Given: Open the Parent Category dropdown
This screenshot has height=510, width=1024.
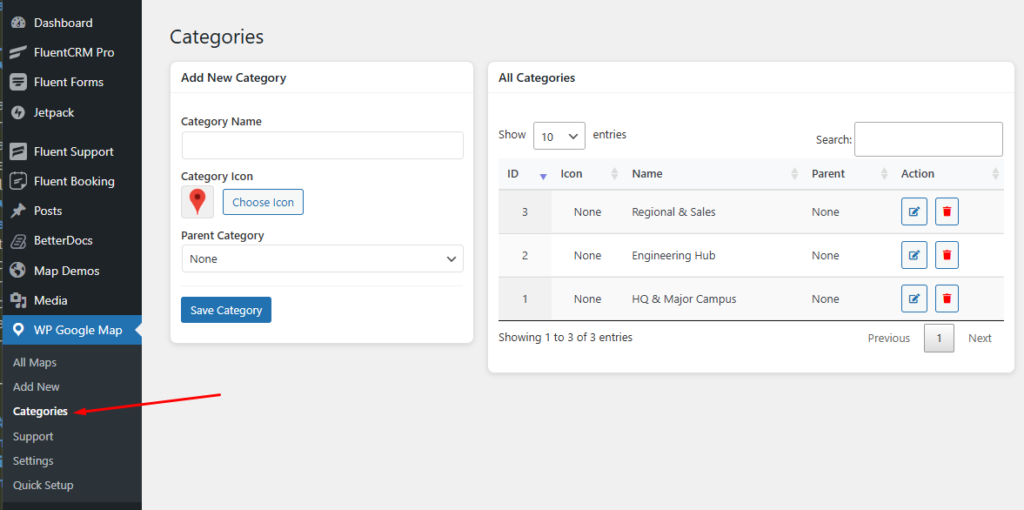Looking at the screenshot, I should click(x=322, y=259).
